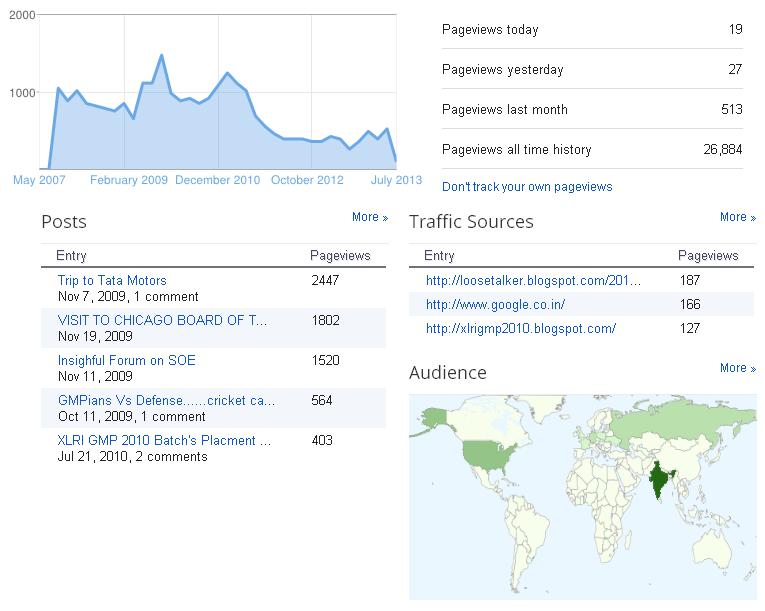Click the traffic source count 187
The image size is (765, 611).
690,280
